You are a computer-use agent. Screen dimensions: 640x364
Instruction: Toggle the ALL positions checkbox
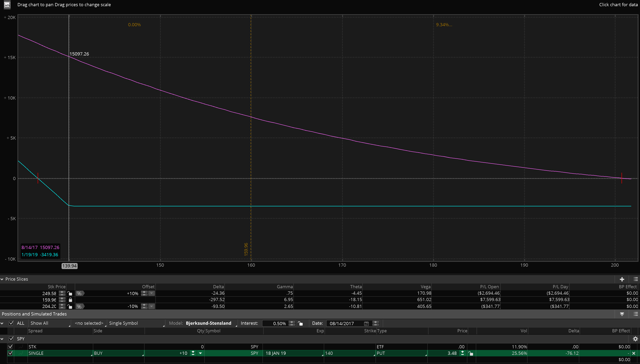click(x=11, y=323)
